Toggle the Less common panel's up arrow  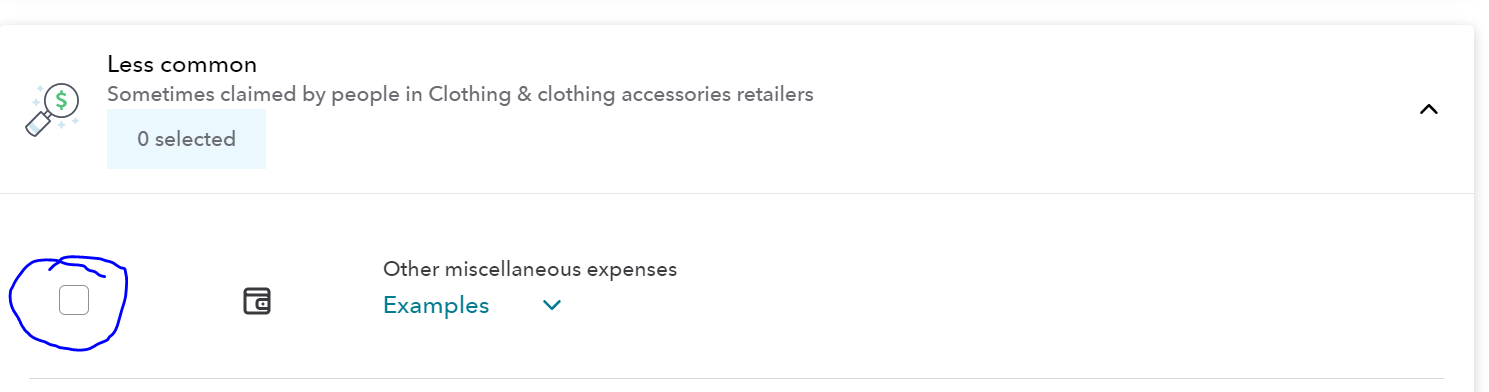point(1429,109)
